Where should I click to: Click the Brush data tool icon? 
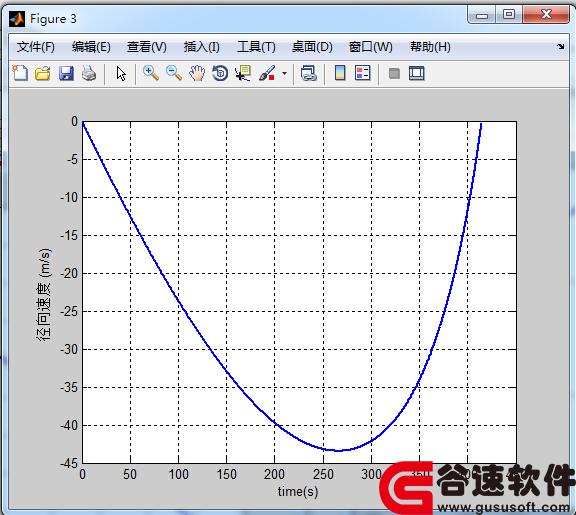[x=267, y=73]
